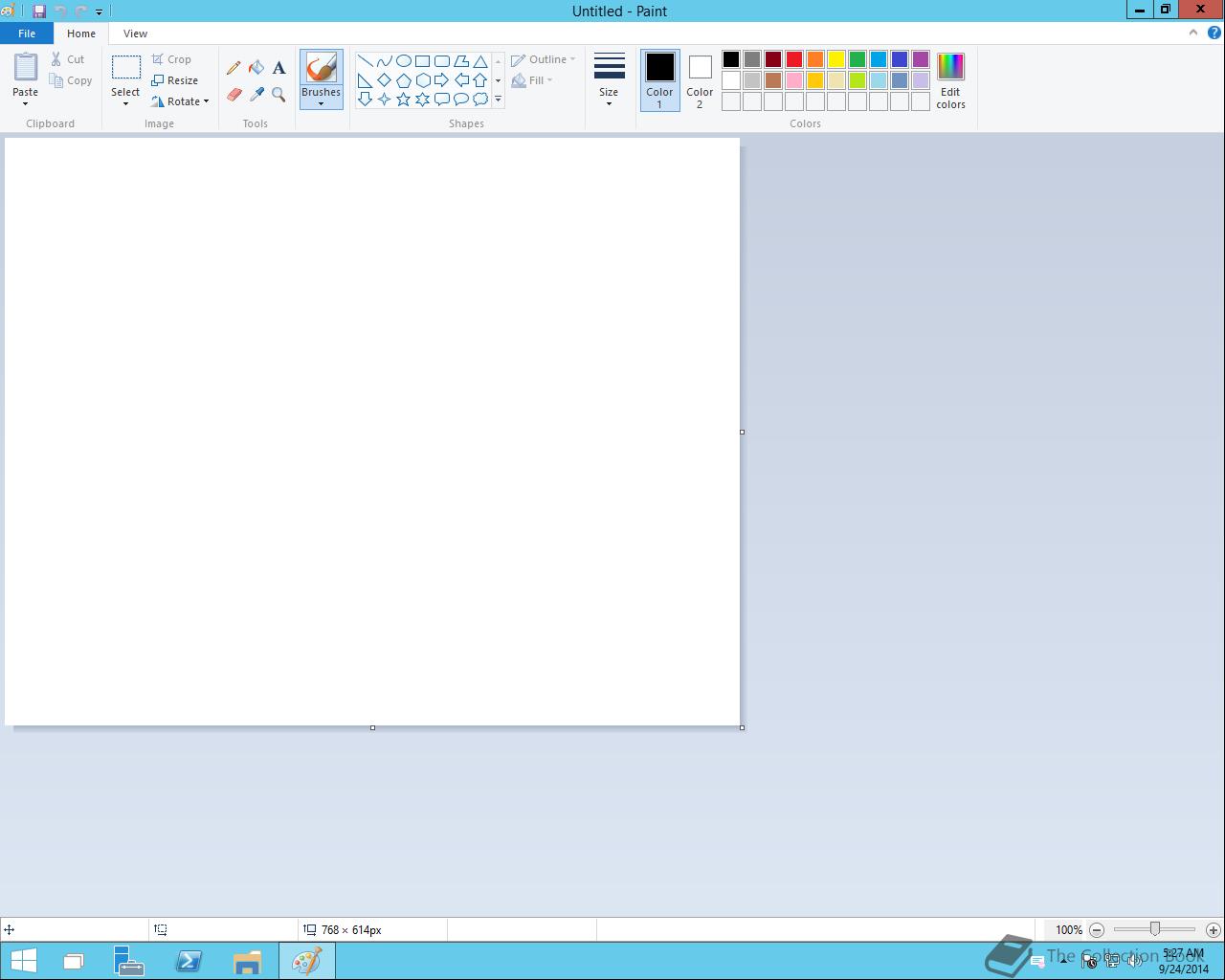Pick the Triangle shape
The width and height of the screenshot is (1225, 980).
pos(480,60)
